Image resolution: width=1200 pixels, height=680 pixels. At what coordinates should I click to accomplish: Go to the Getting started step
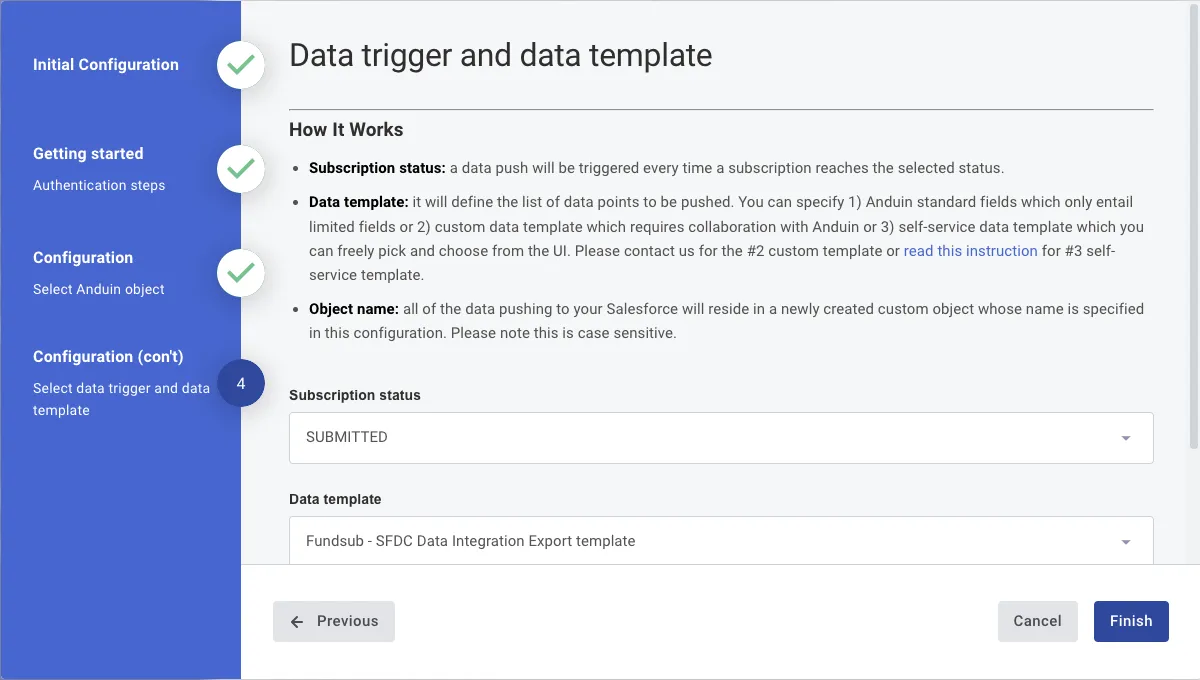coord(88,154)
